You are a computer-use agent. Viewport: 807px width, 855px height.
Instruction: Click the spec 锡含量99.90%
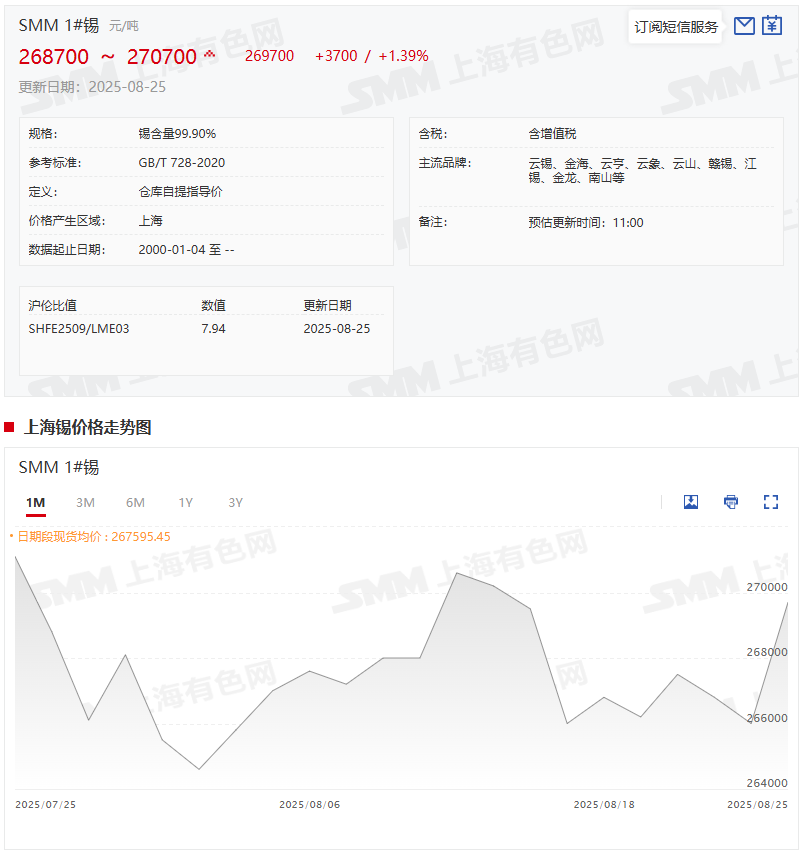pos(177,134)
